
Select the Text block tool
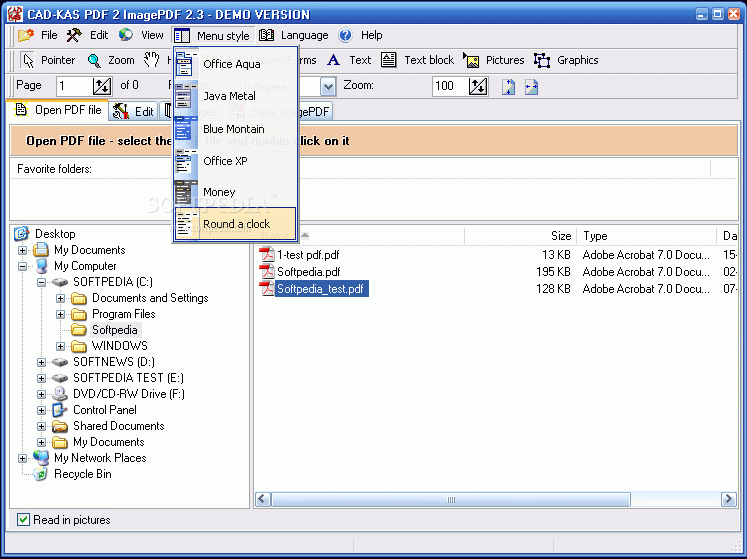click(417, 60)
